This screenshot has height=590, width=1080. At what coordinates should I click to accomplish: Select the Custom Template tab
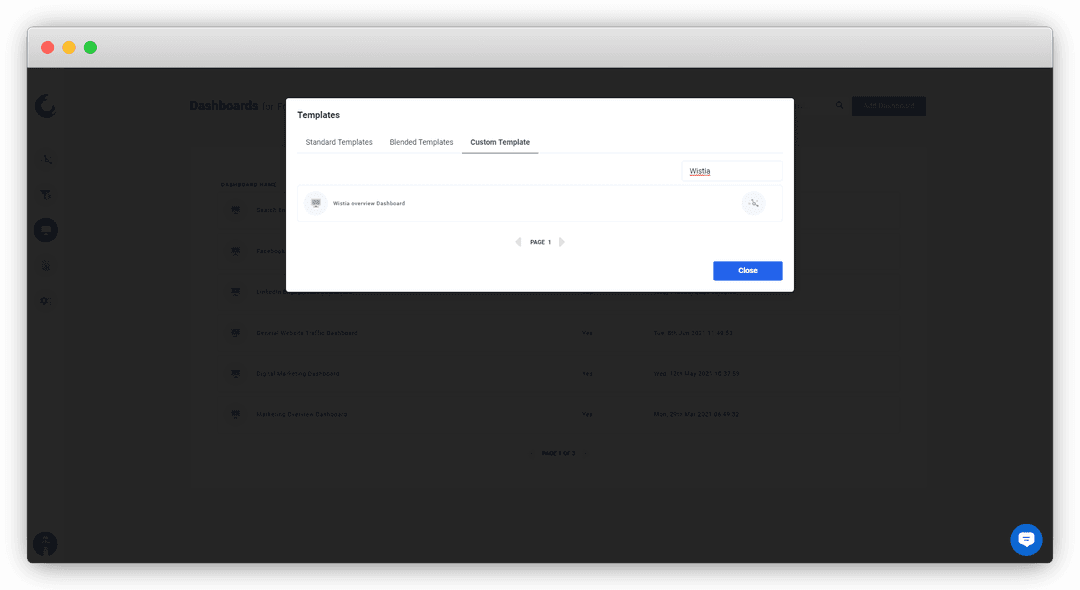pos(500,142)
